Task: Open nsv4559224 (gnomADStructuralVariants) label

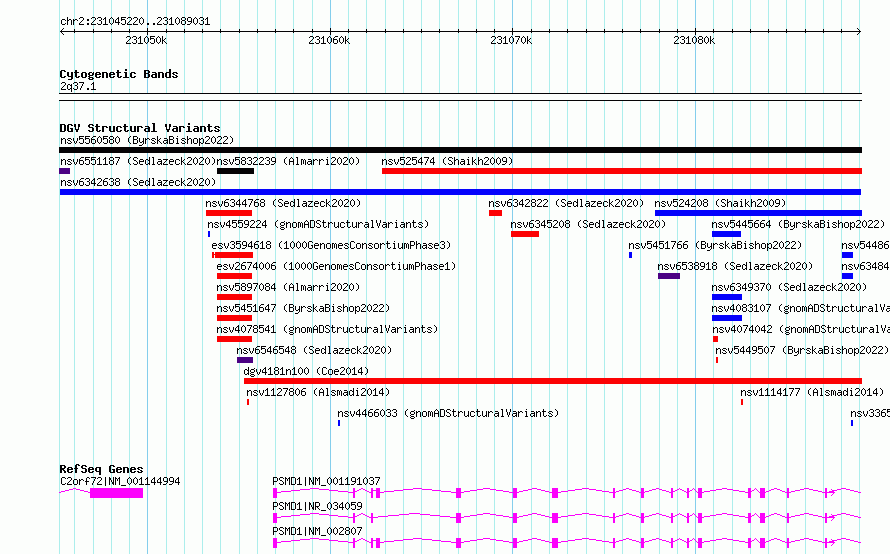Action: (318, 224)
